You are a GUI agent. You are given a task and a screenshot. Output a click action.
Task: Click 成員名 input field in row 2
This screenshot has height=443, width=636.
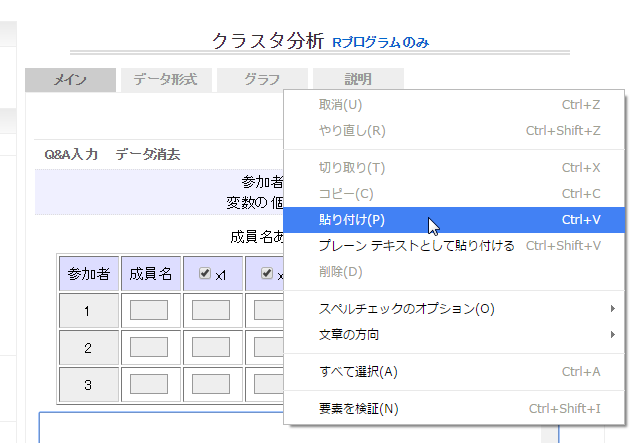coord(149,347)
